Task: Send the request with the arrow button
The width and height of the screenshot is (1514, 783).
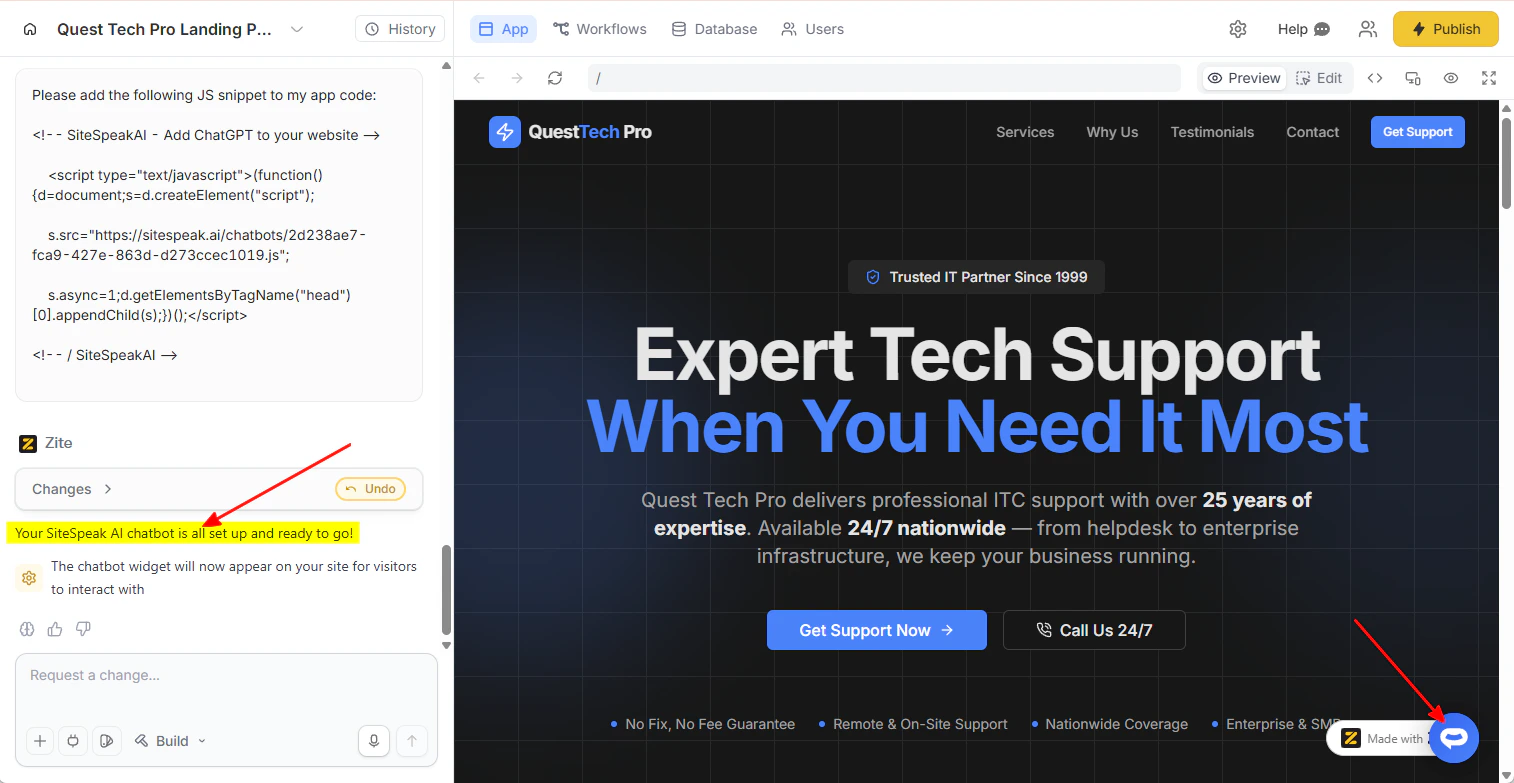Action: pos(412,741)
